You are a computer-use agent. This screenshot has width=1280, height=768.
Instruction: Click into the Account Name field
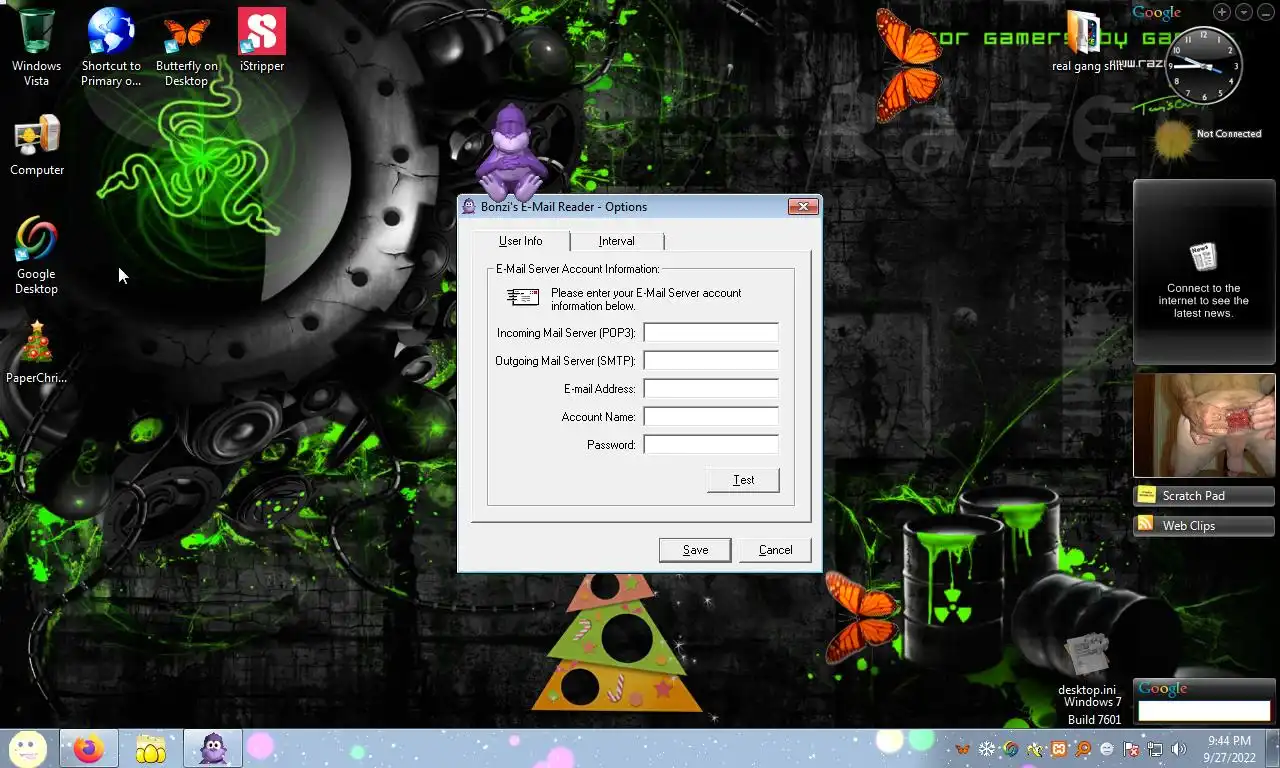click(711, 417)
